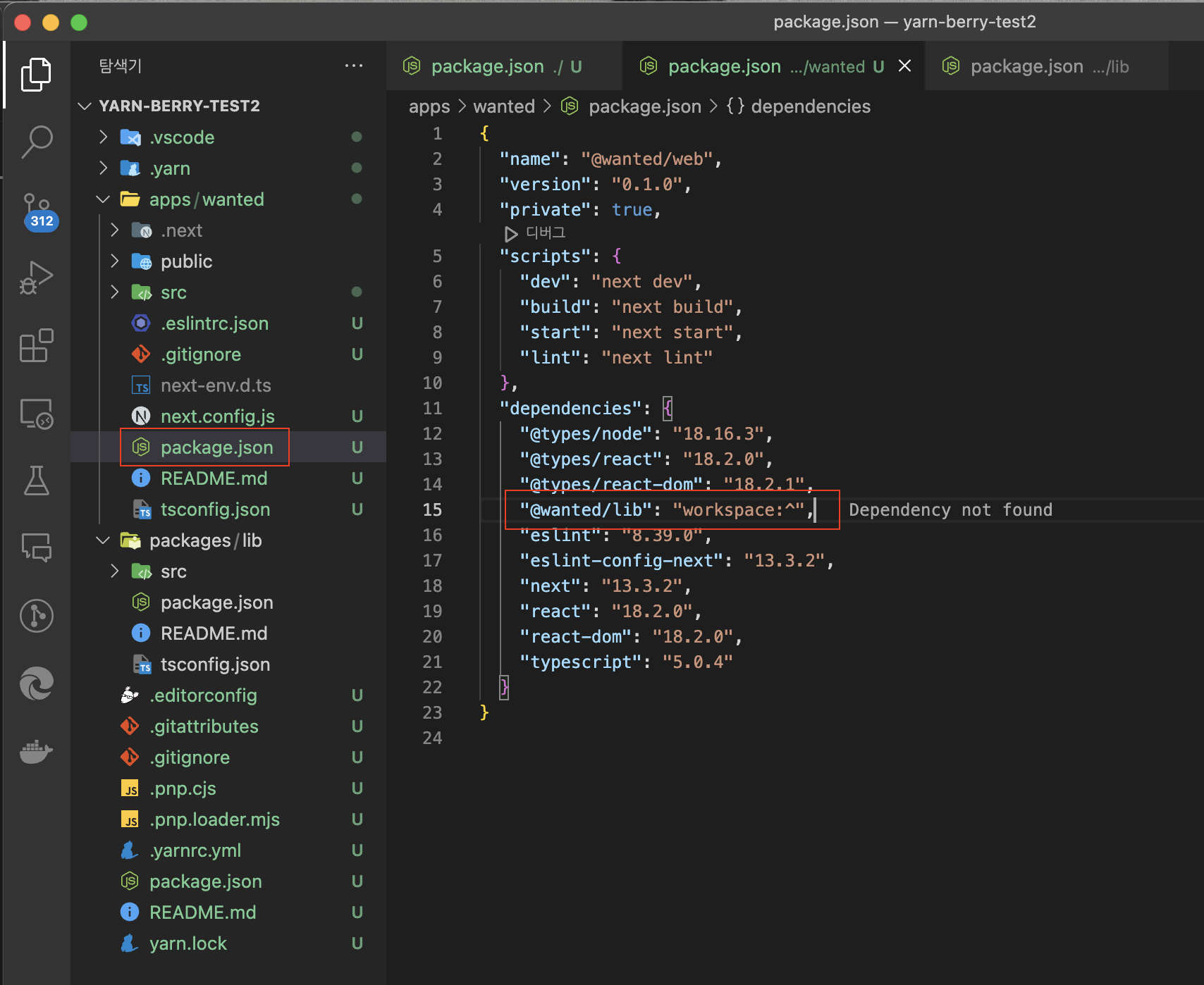Open .editorconfig file
The height and width of the screenshot is (985, 1204).
[x=228, y=695]
